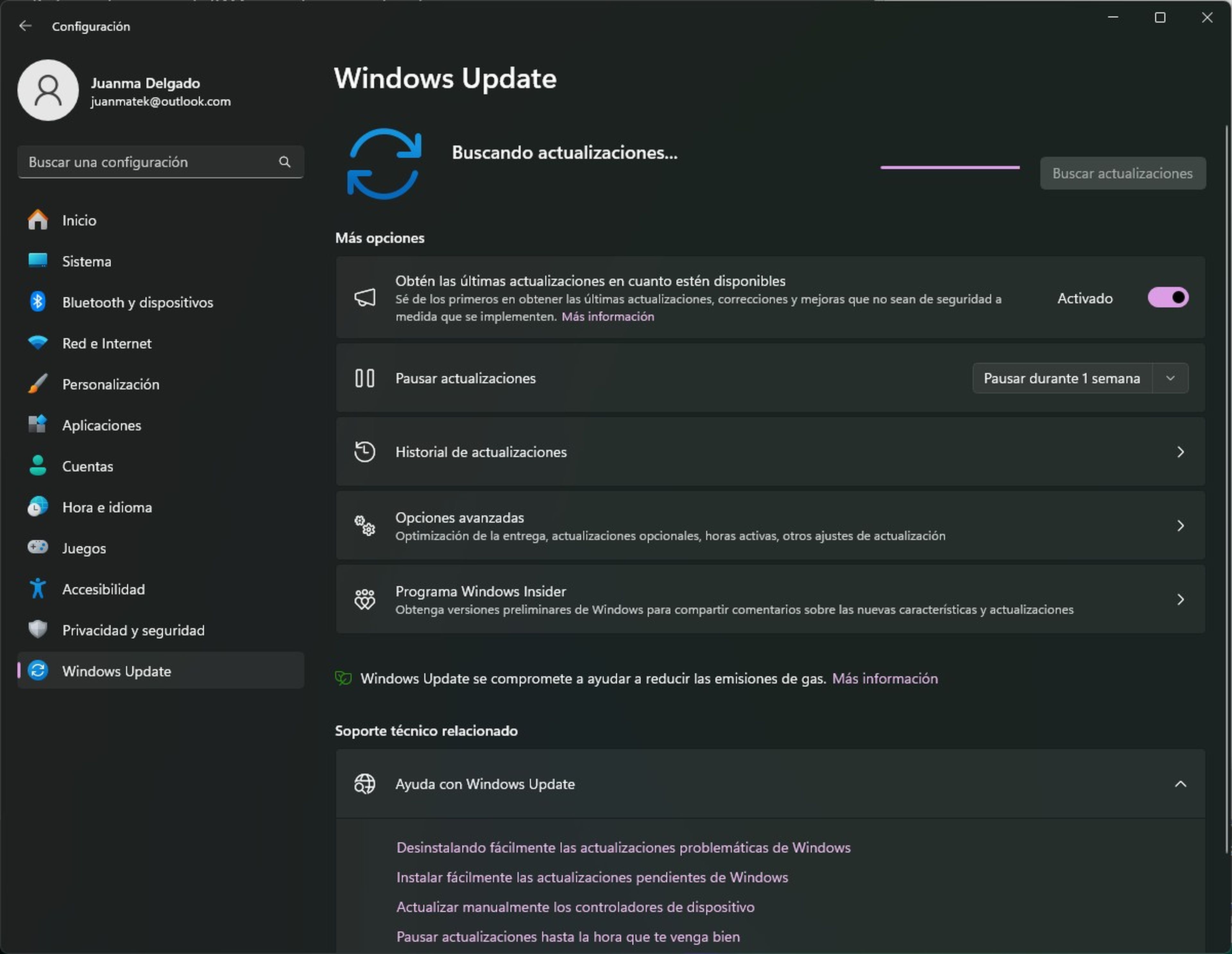Maximize the Configuración window
This screenshot has width=1232, height=954.
click(x=1160, y=18)
